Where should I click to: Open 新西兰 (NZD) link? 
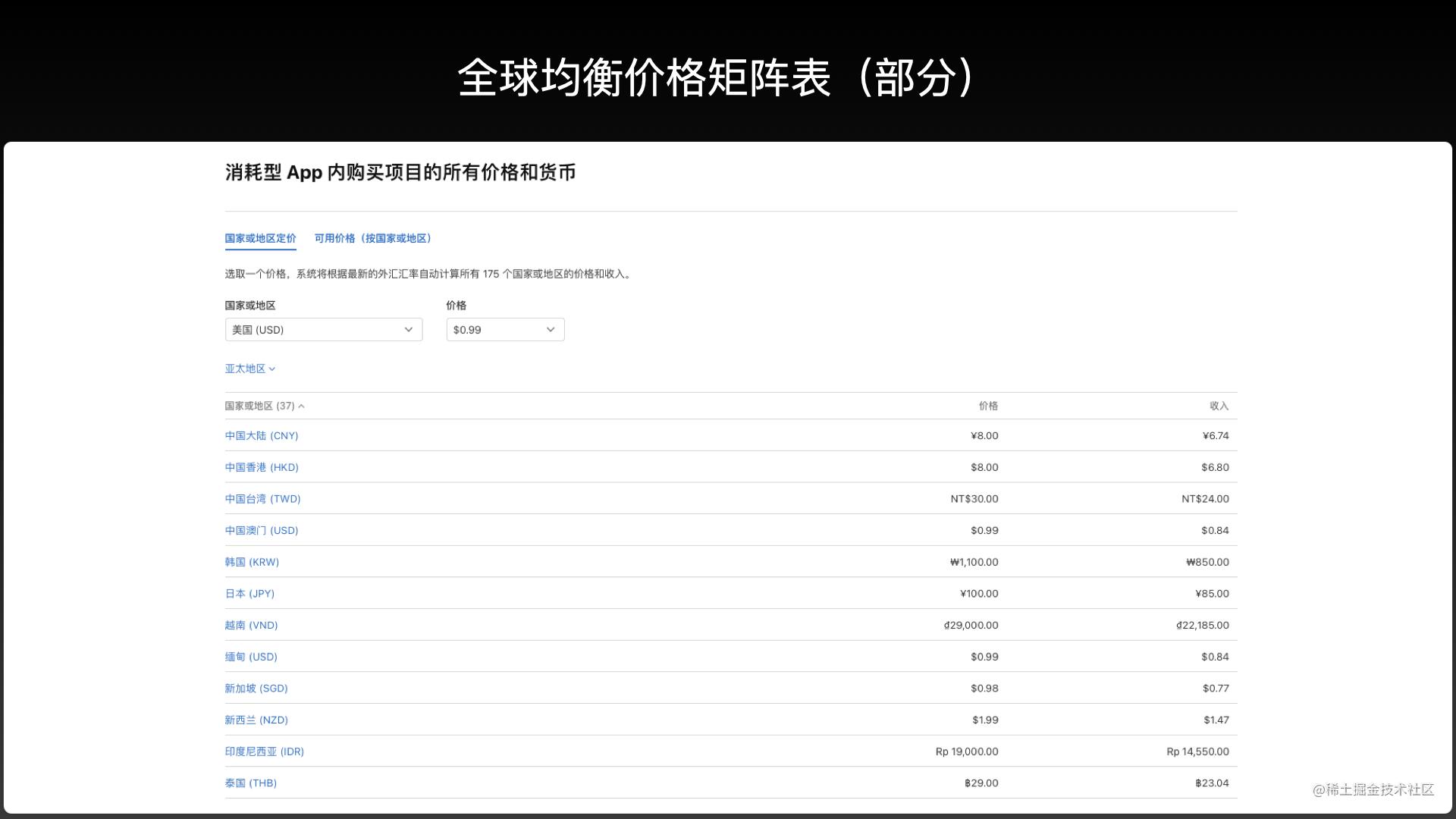click(x=256, y=720)
